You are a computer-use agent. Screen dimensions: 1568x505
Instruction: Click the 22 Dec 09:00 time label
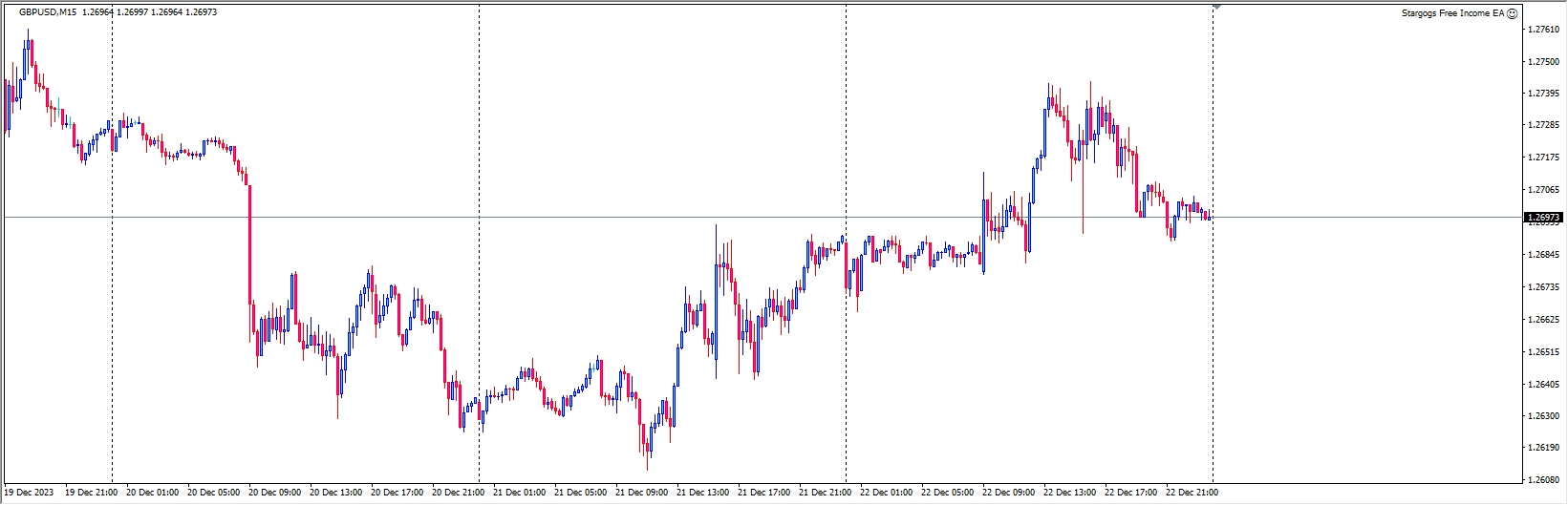(1009, 493)
